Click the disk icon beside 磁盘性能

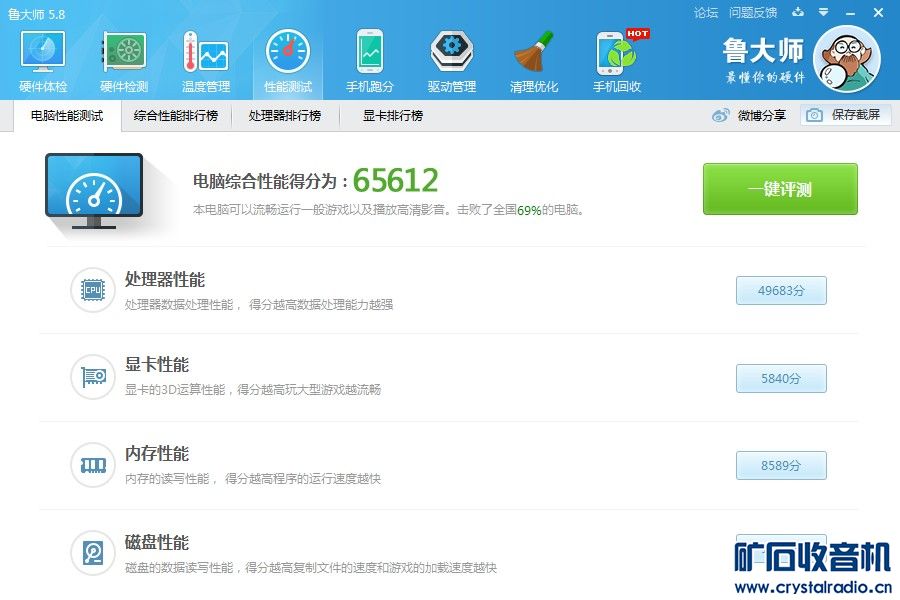tap(93, 553)
